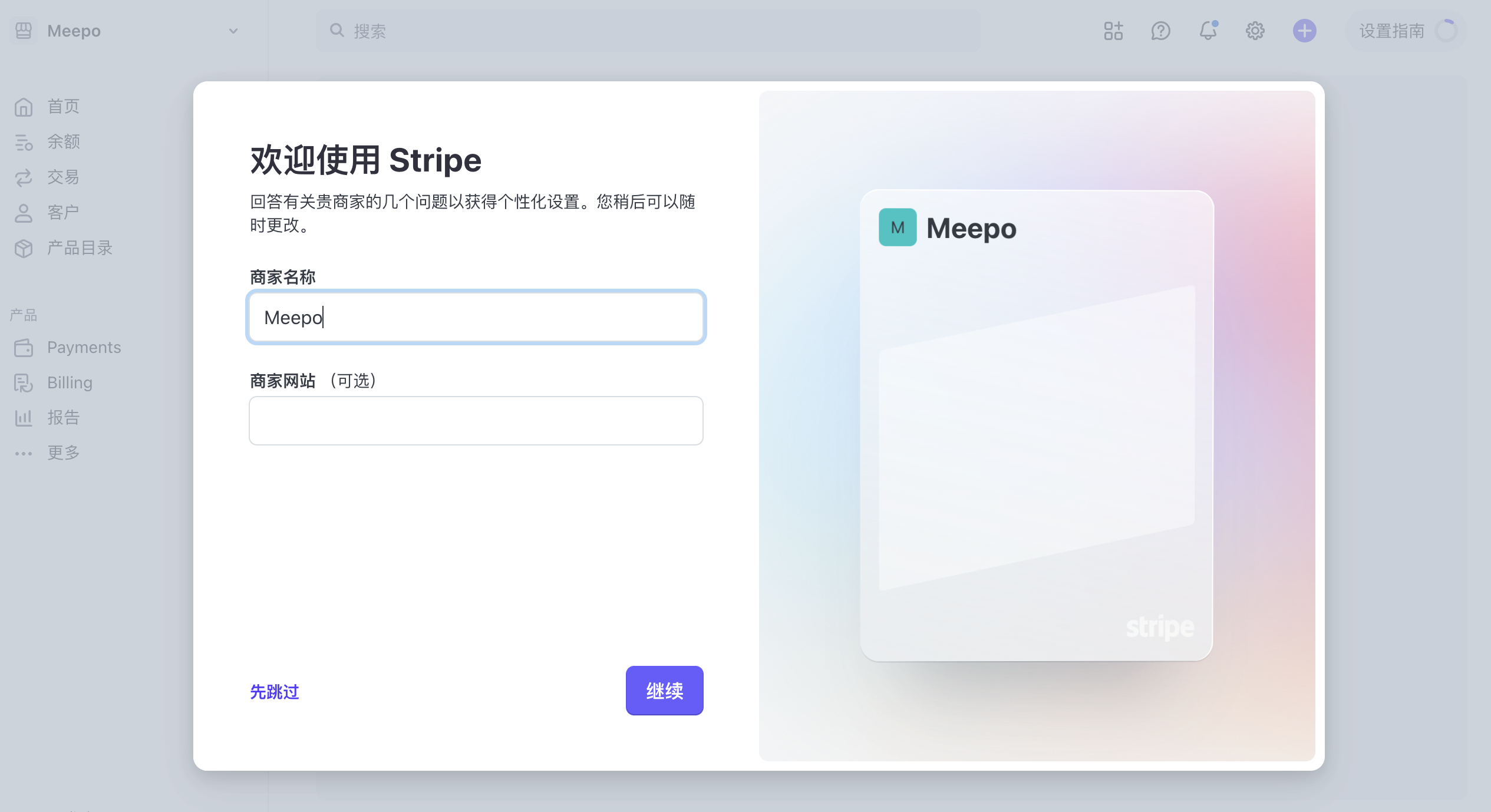Open 报告 reports page
The image size is (1491, 812).
point(63,418)
